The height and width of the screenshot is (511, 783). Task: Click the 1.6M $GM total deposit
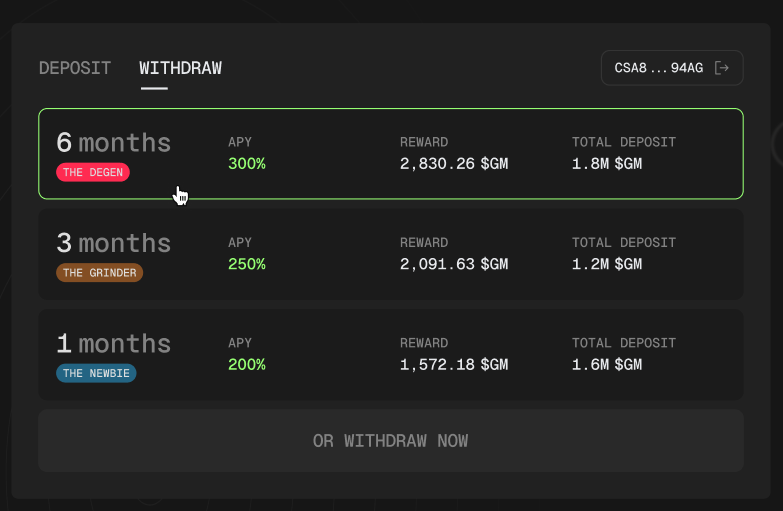point(607,364)
